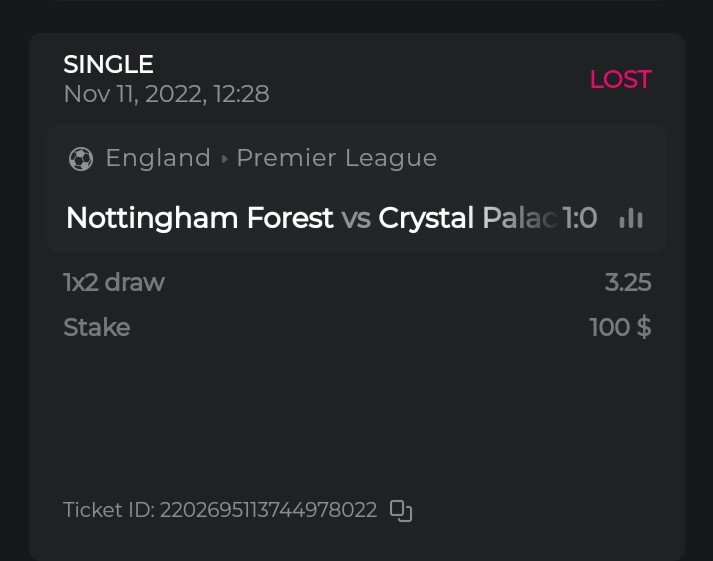Select the England country label
This screenshot has width=713, height=561.
(158, 158)
